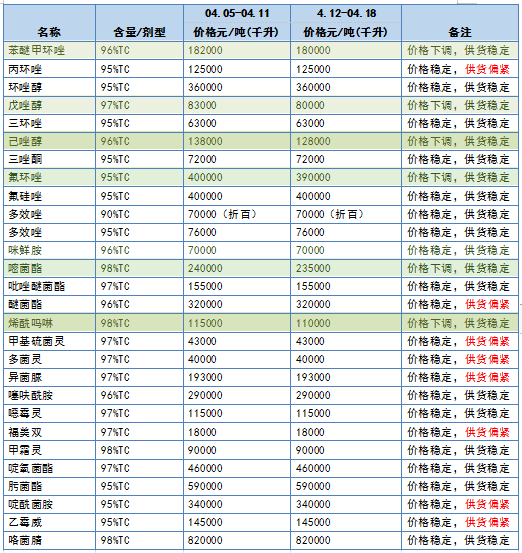
Task: Click the 吡唑醚菌酯 name cell
Action: [49, 286]
